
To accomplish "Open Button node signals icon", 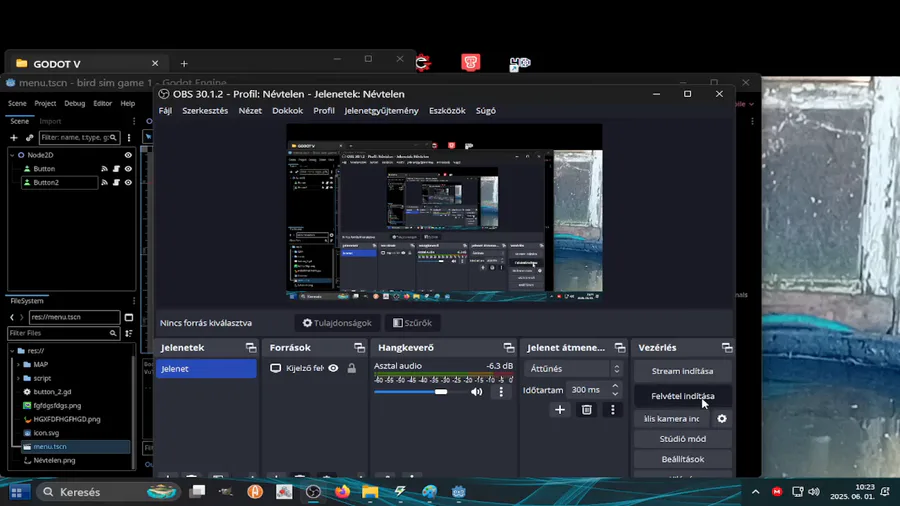I will pos(104,169).
